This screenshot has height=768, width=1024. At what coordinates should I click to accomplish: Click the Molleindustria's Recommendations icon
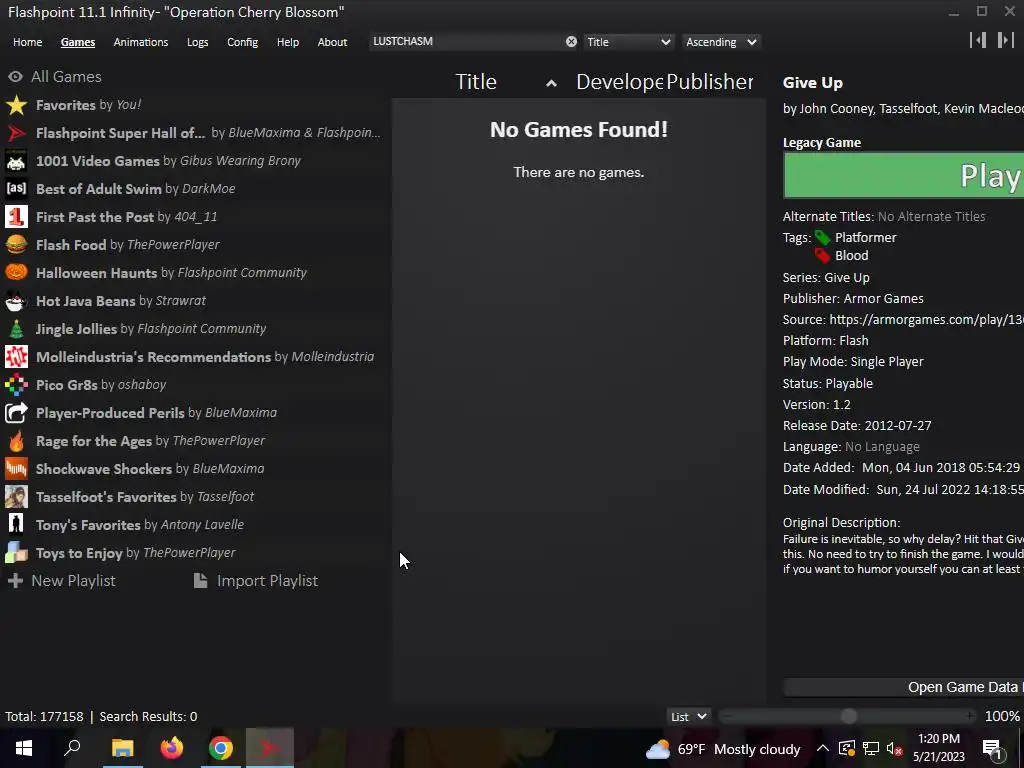pos(16,357)
